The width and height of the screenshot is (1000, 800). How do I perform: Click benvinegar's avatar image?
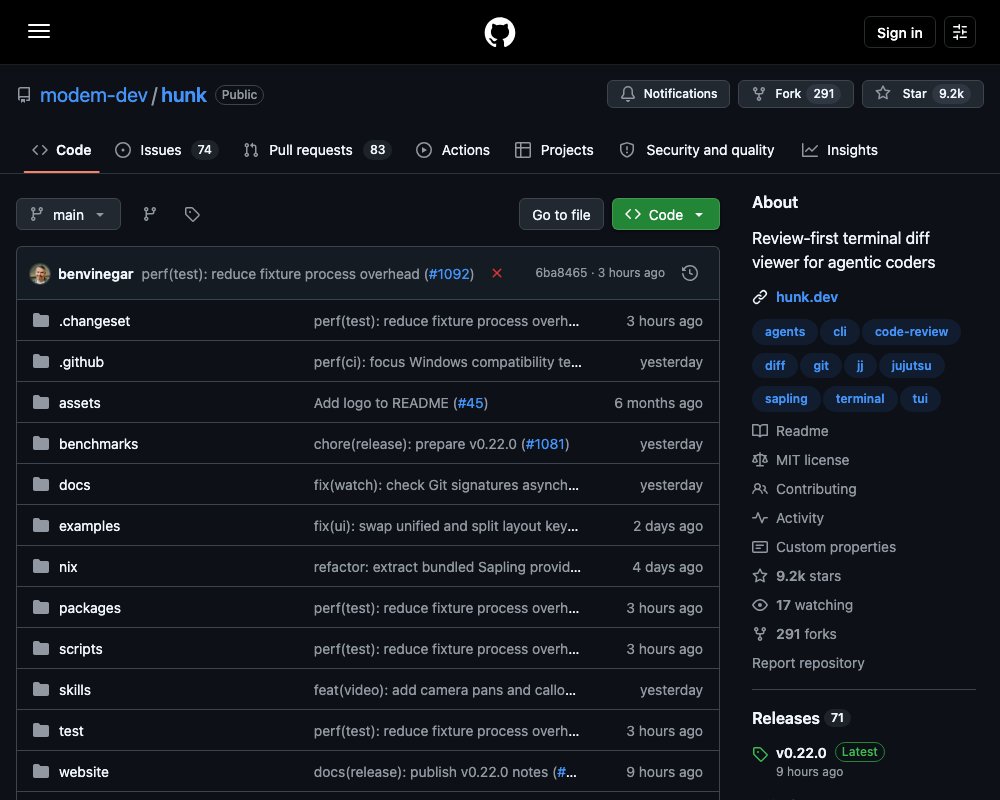pyautogui.click(x=40, y=274)
